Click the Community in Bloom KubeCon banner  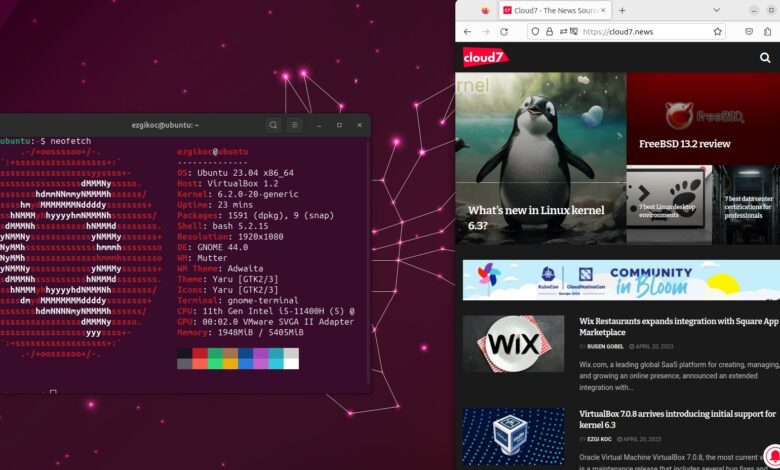coord(621,280)
